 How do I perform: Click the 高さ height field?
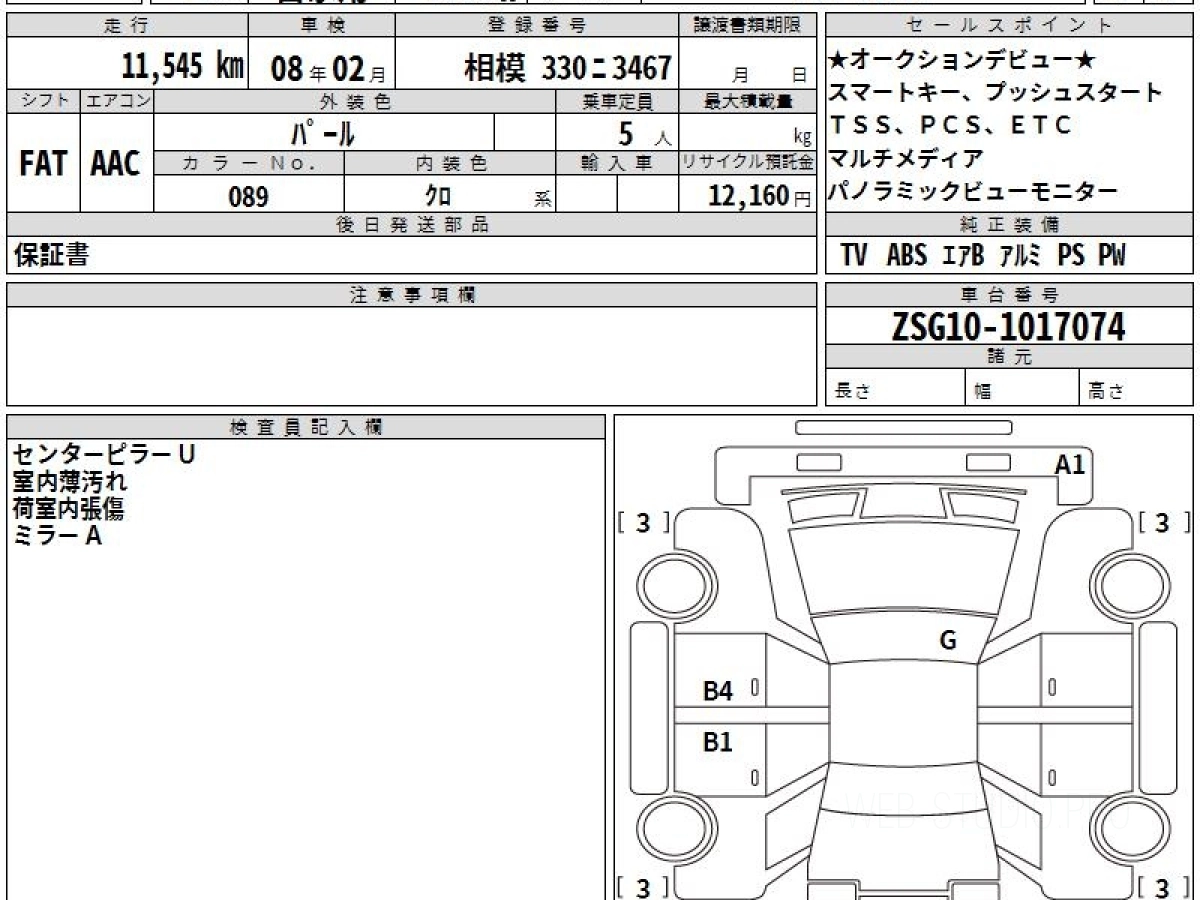(1137, 389)
